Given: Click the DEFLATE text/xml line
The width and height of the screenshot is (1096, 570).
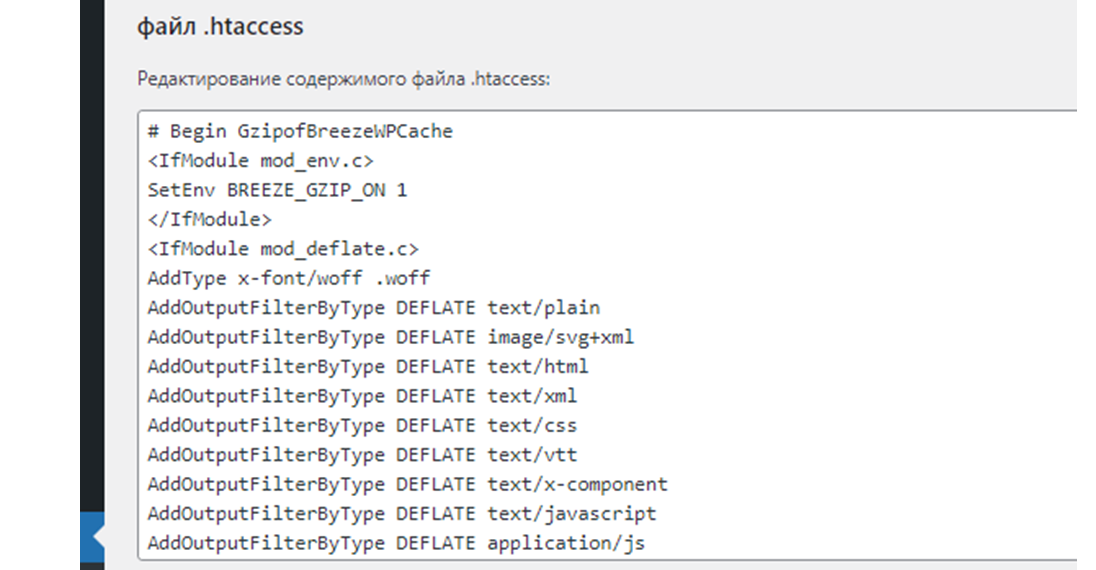Looking at the screenshot, I should 363,396.
